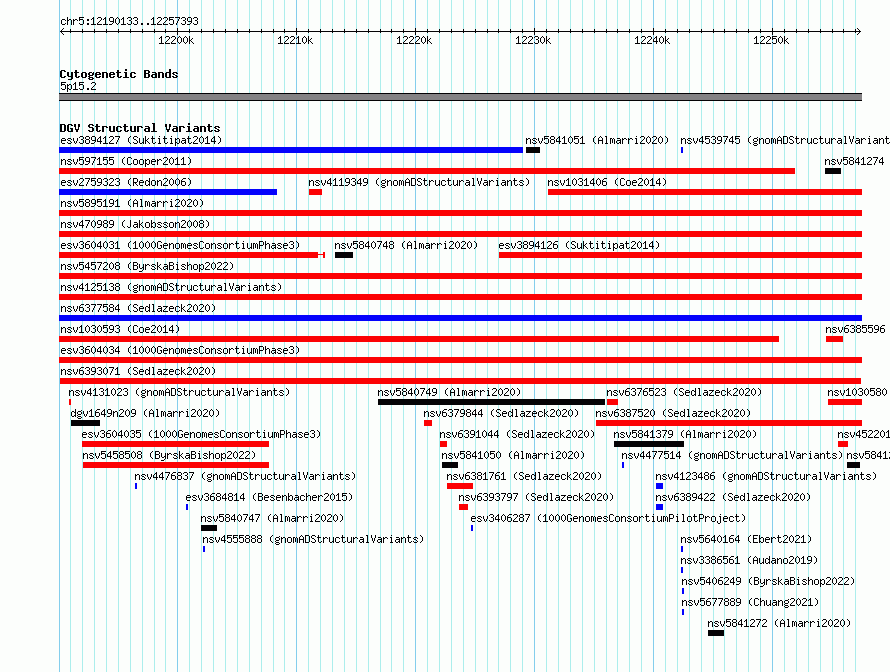This screenshot has width=890, height=672.
Task: Click the nsv5841272 (Almarri2020) label
Action: 779,623
